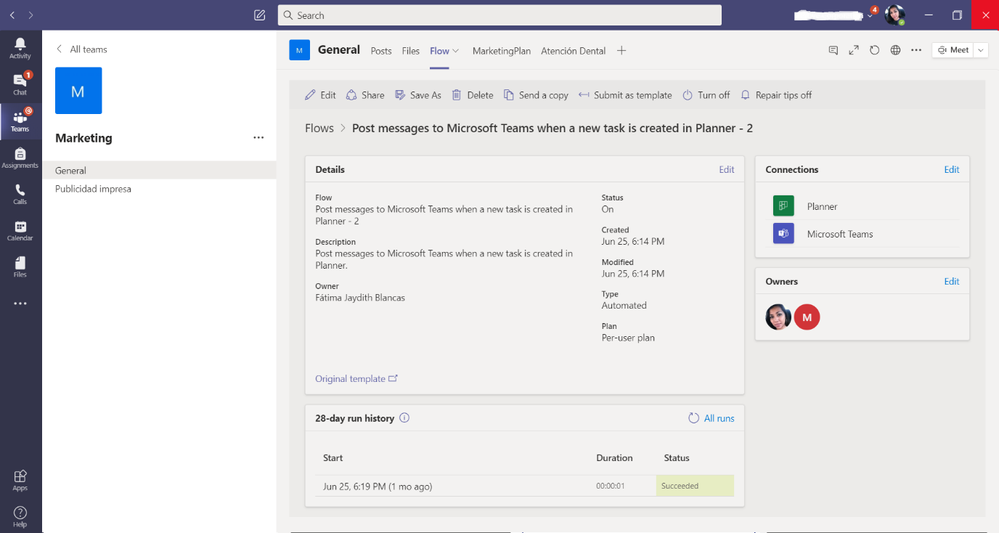Screen dimensions: 999x533
Task: Expand the Flow tab dropdown chevron
Action: (456, 51)
